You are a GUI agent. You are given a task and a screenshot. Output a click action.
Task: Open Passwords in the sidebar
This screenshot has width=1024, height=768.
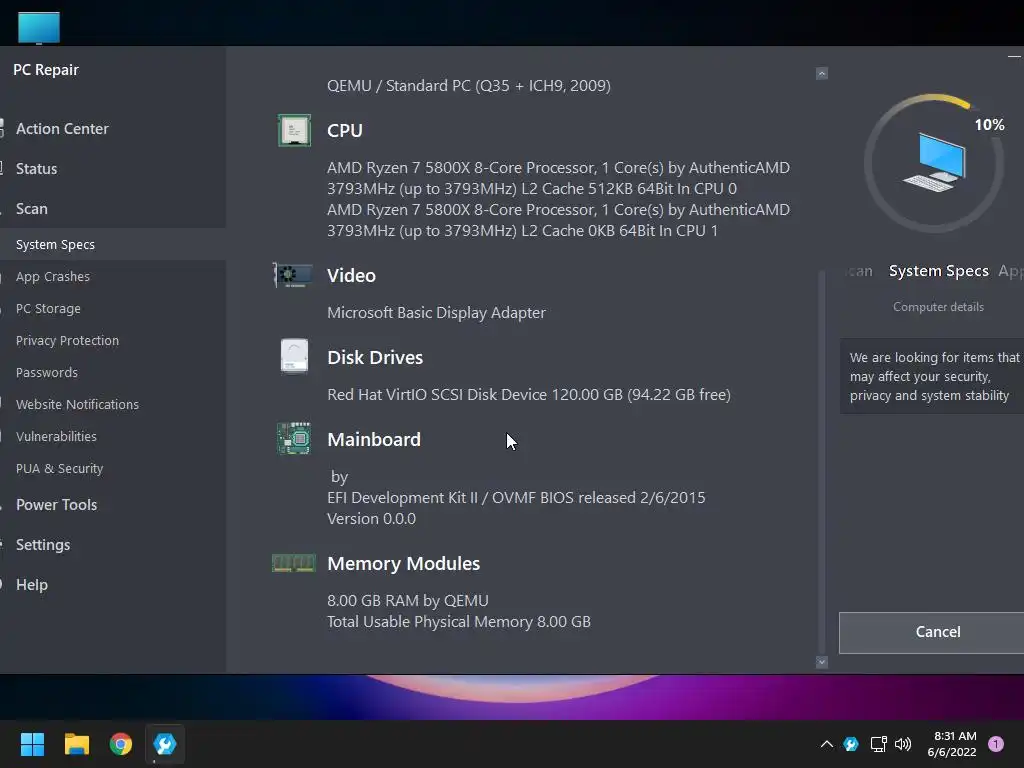tap(46, 372)
